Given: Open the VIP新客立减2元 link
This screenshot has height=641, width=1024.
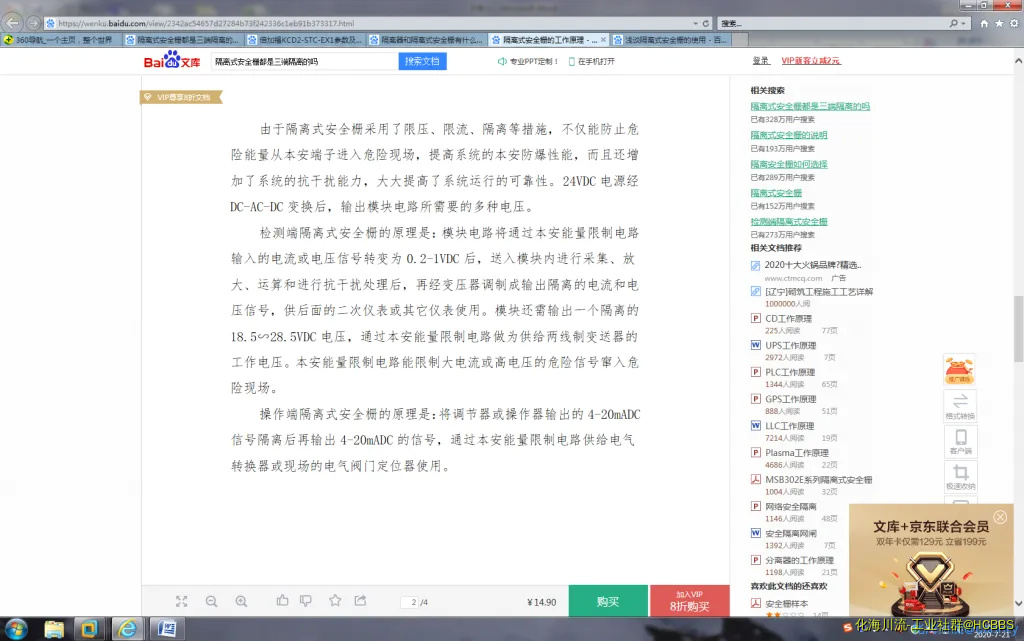Looking at the screenshot, I should [x=811, y=61].
